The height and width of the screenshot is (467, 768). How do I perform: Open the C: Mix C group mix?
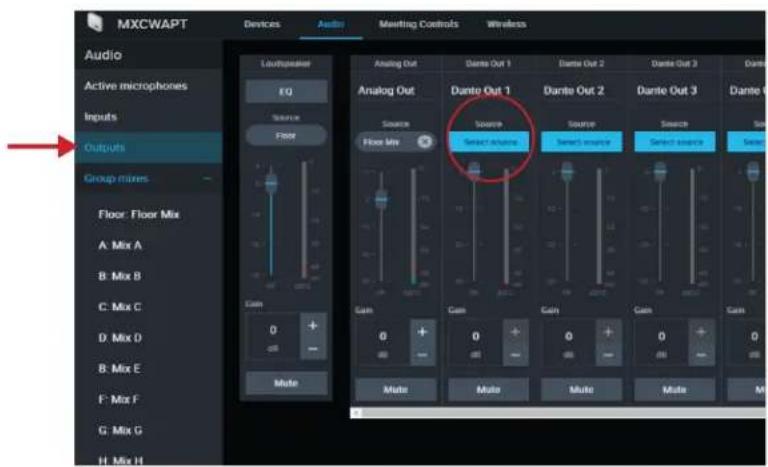(120, 307)
